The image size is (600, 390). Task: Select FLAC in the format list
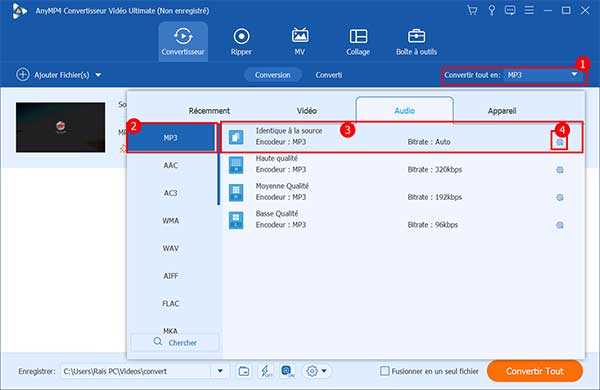pyautogui.click(x=171, y=303)
